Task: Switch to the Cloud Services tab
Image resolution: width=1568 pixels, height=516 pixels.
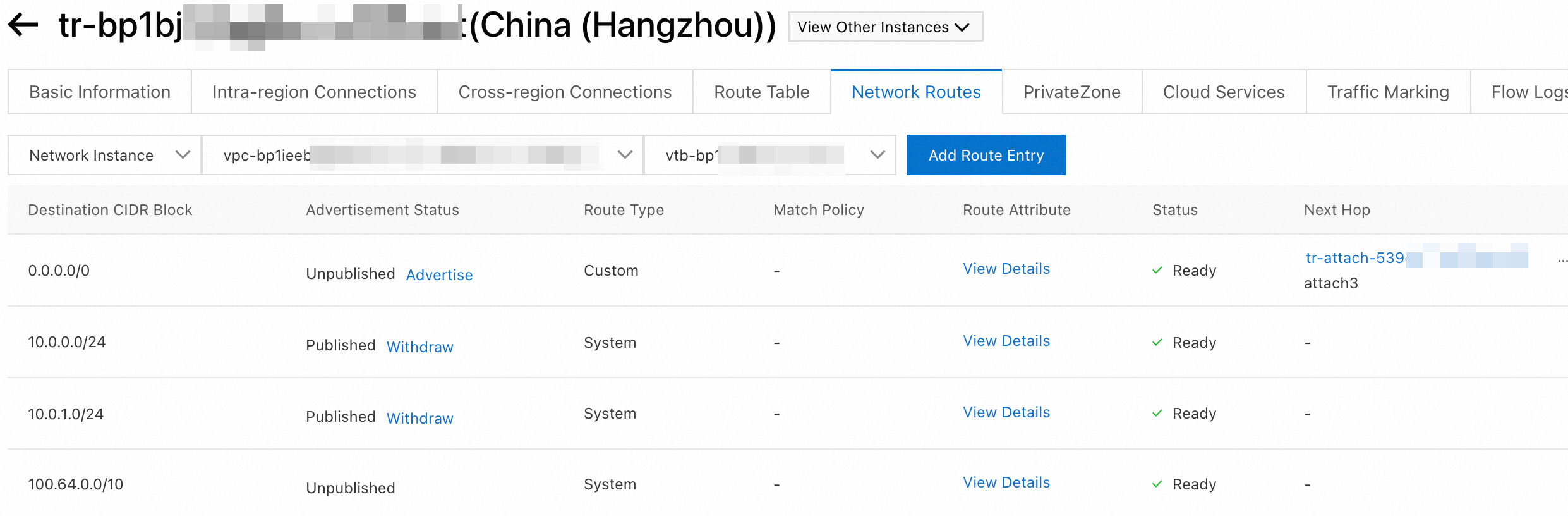Action: coord(1224,92)
